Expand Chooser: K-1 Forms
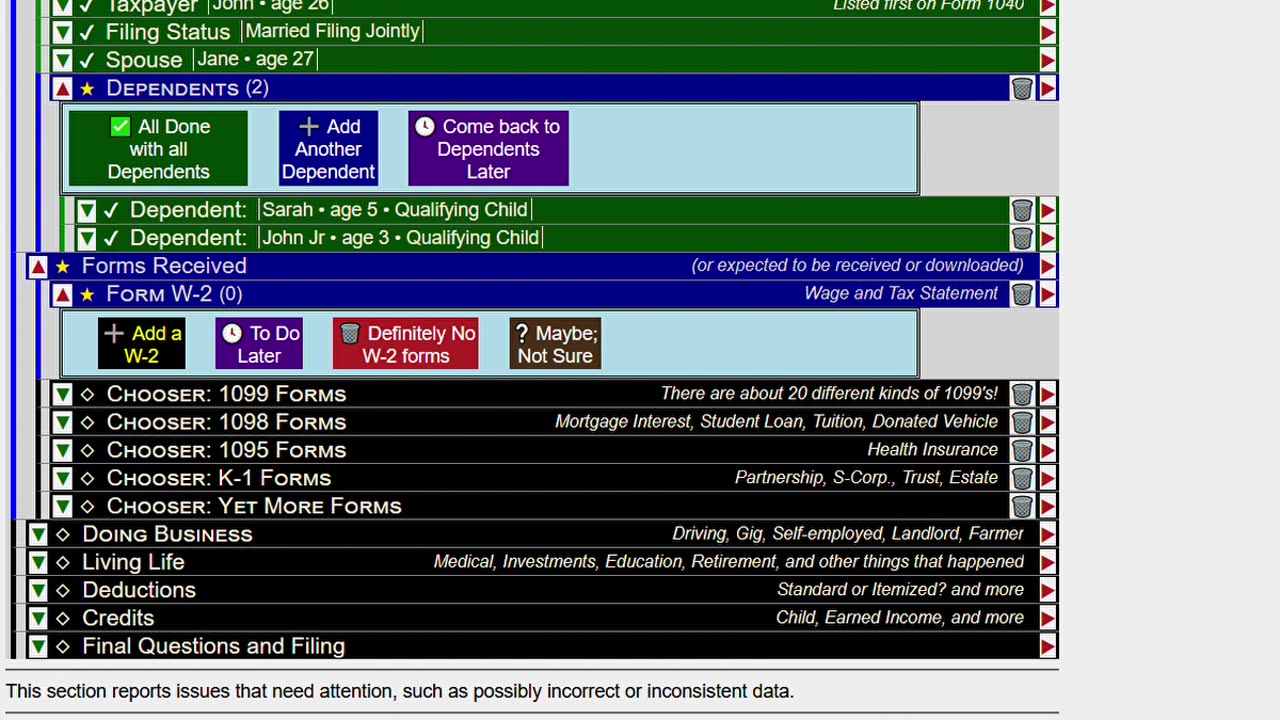1280x720 pixels. point(62,478)
